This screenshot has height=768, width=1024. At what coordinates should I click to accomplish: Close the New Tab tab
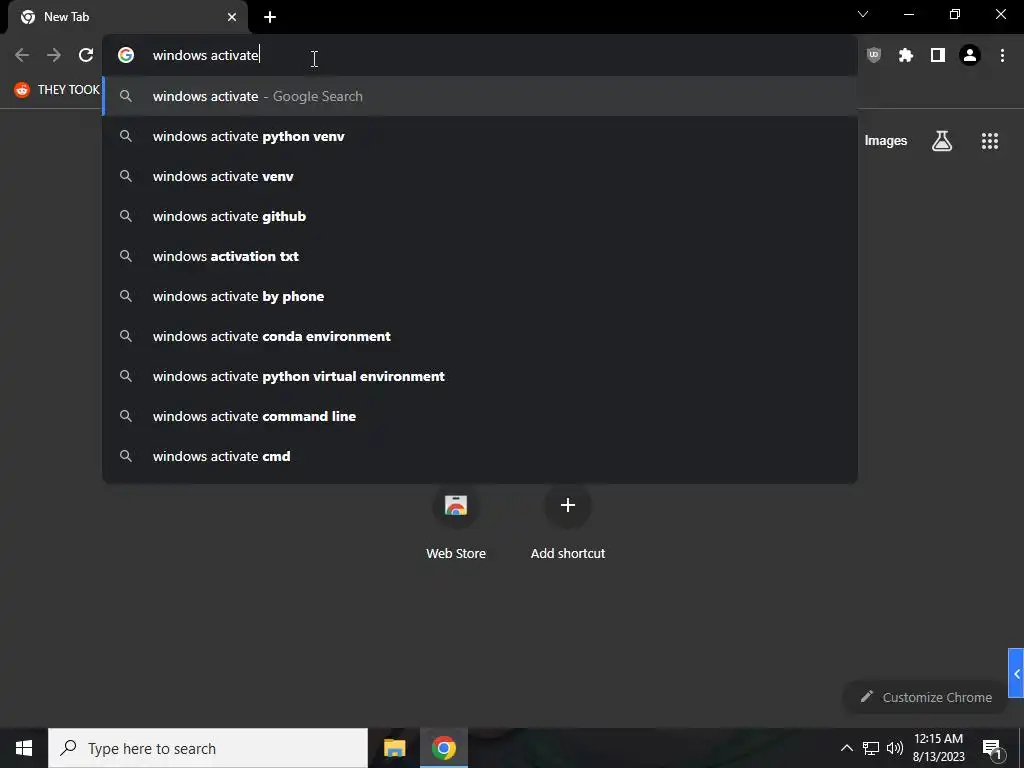(232, 17)
